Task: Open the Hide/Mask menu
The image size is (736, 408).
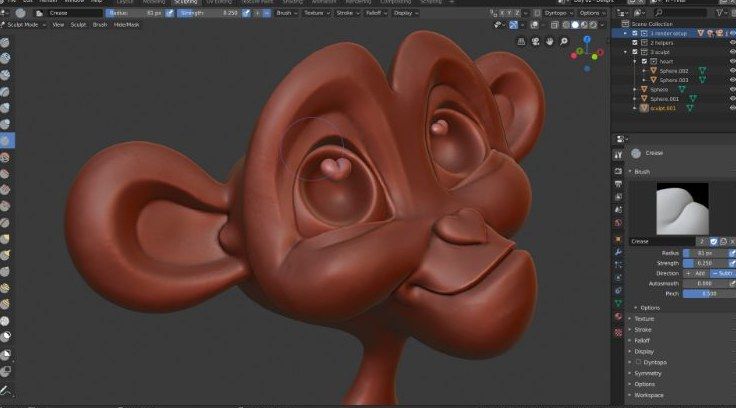Action: pos(126,25)
